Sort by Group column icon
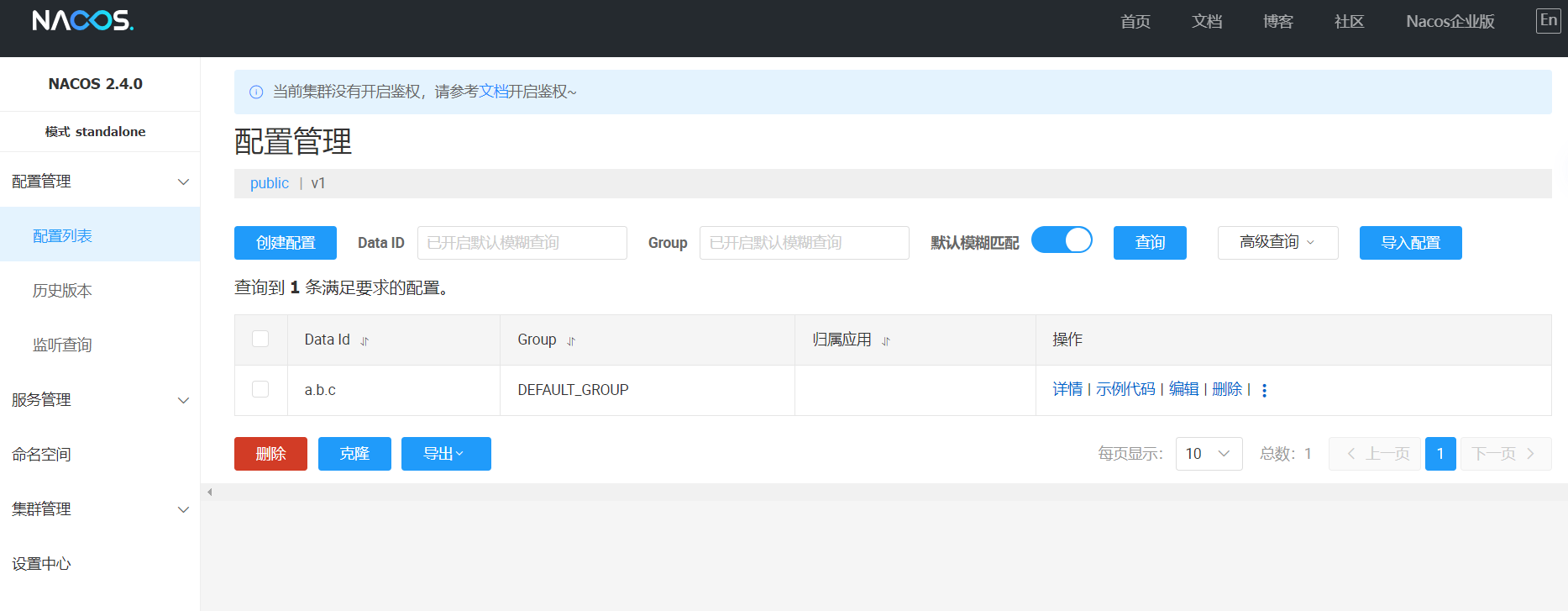1568x611 pixels. click(571, 341)
